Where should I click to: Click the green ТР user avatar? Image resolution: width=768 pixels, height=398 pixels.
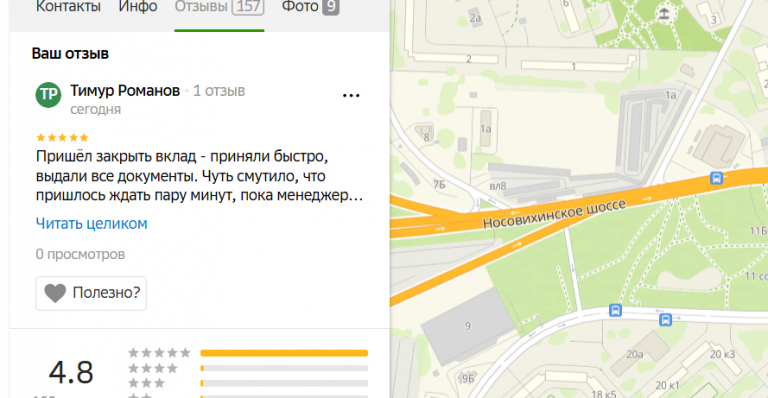[x=48, y=94]
